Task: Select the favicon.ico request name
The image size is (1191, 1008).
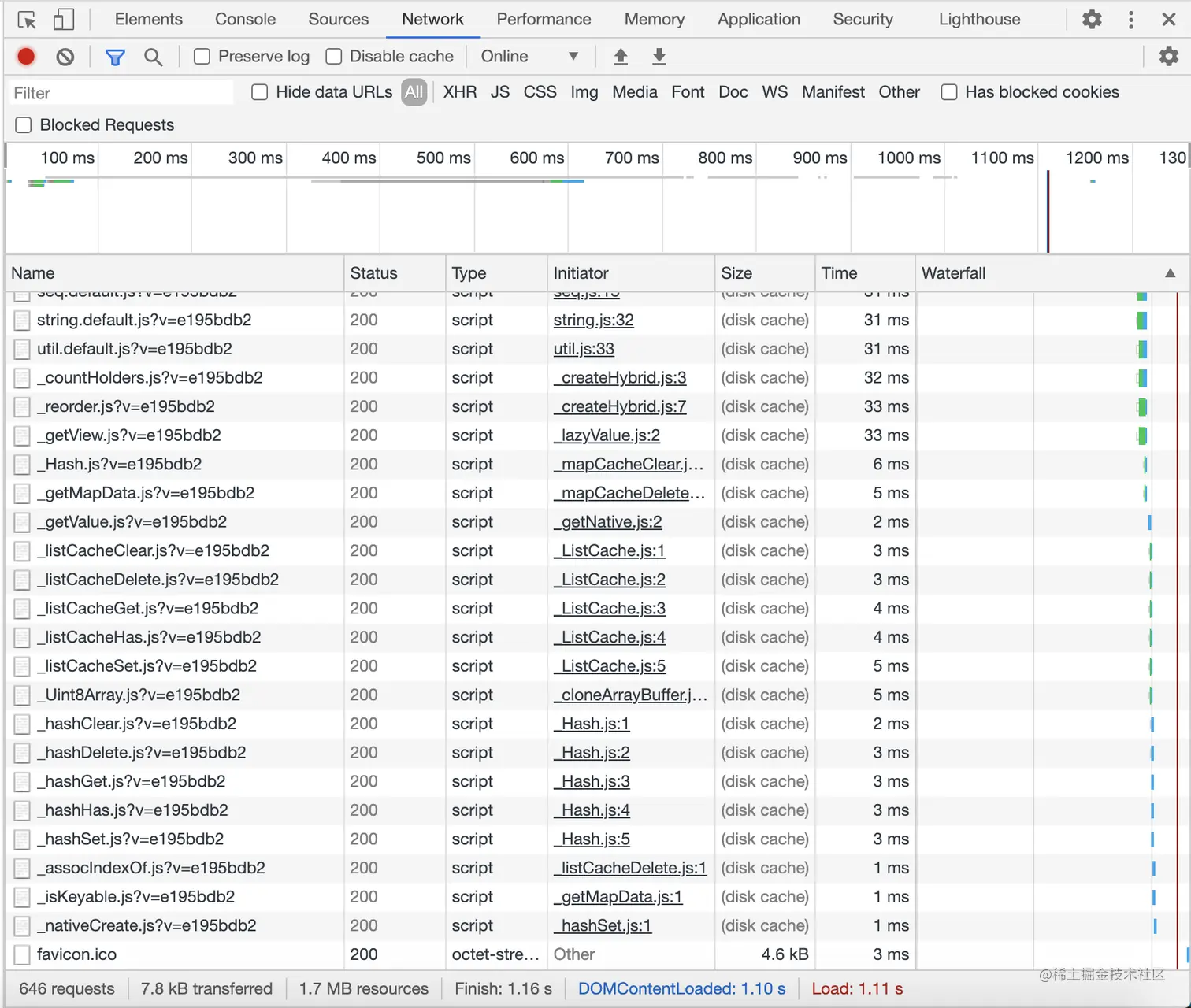Action: tap(76, 954)
